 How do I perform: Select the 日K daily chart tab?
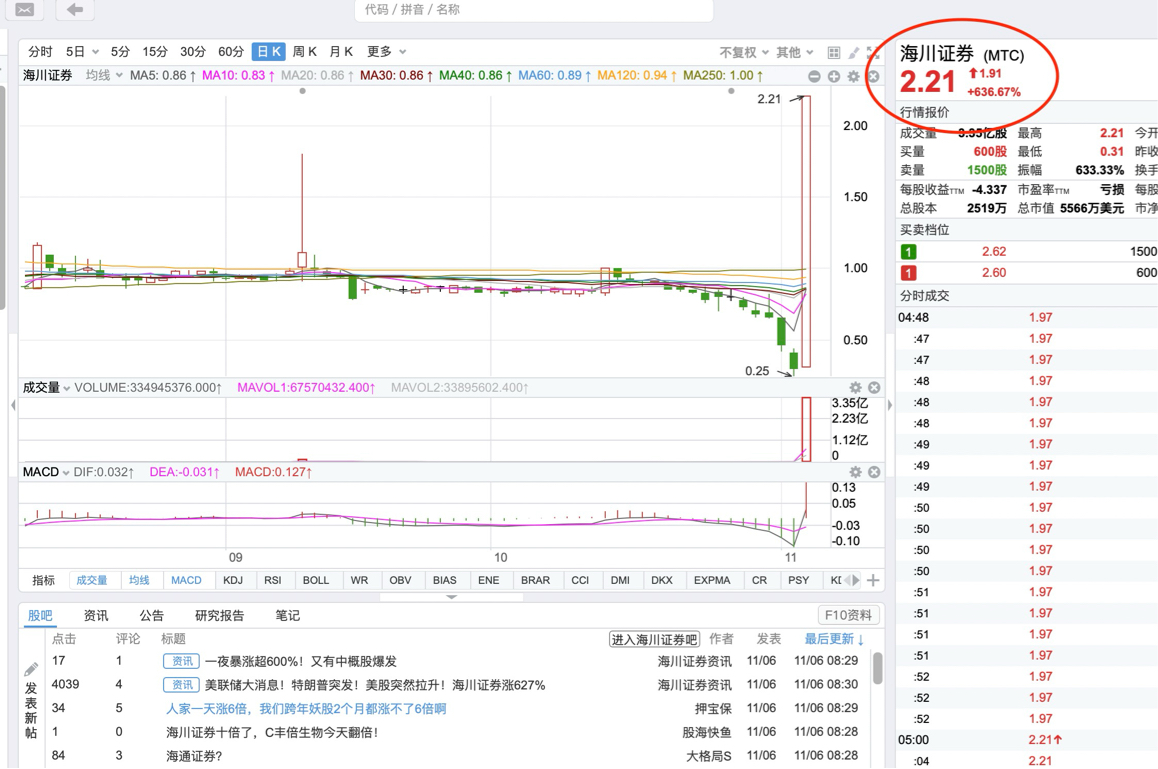tap(269, 52)
